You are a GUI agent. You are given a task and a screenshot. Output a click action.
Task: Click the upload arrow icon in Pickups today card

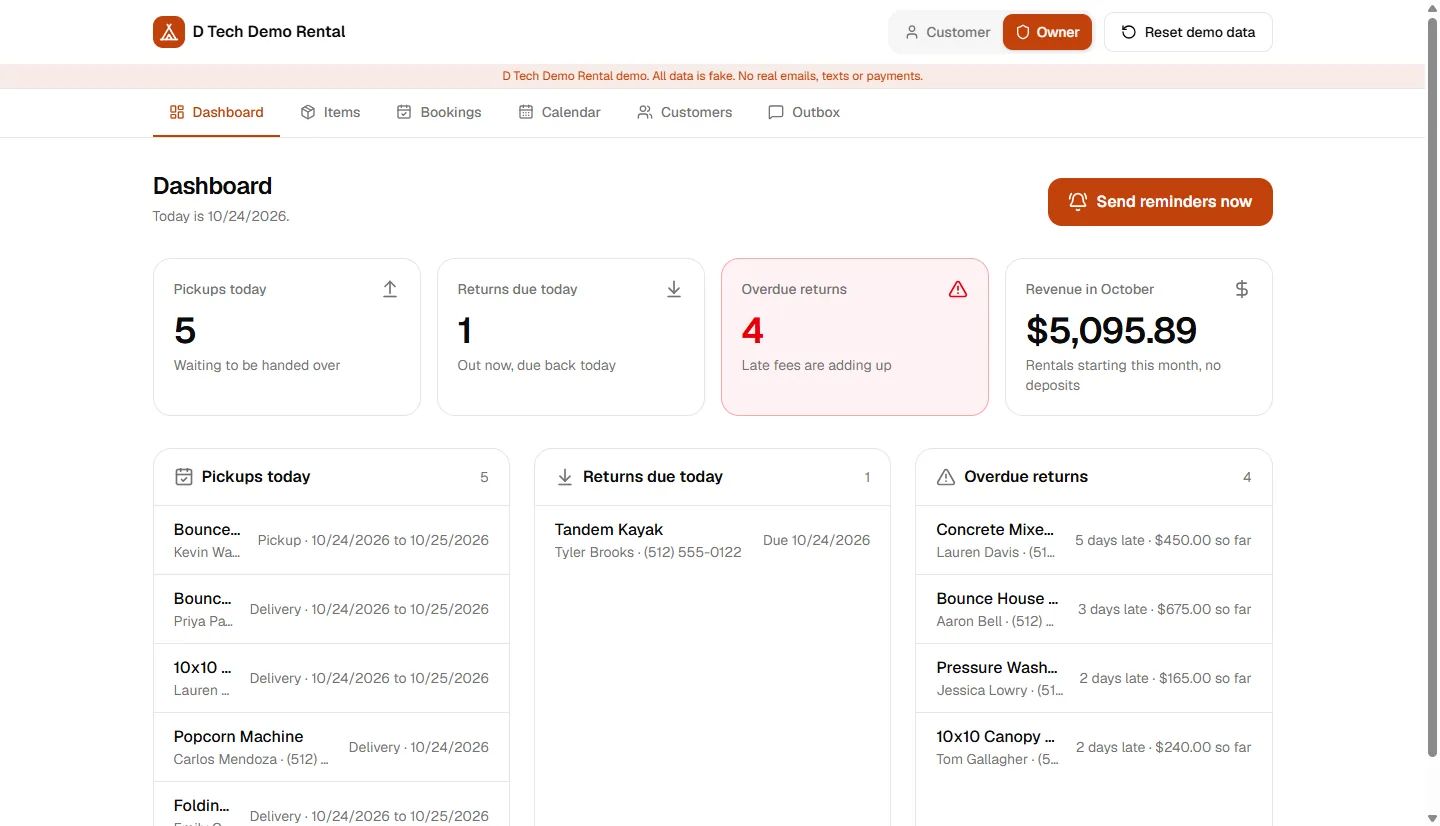click(x=390, y=289)
